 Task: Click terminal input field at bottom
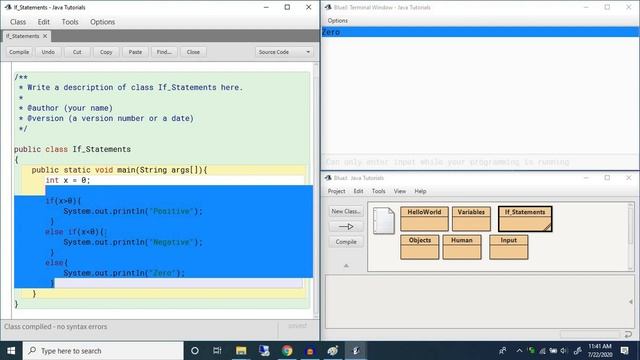(480, 162)
